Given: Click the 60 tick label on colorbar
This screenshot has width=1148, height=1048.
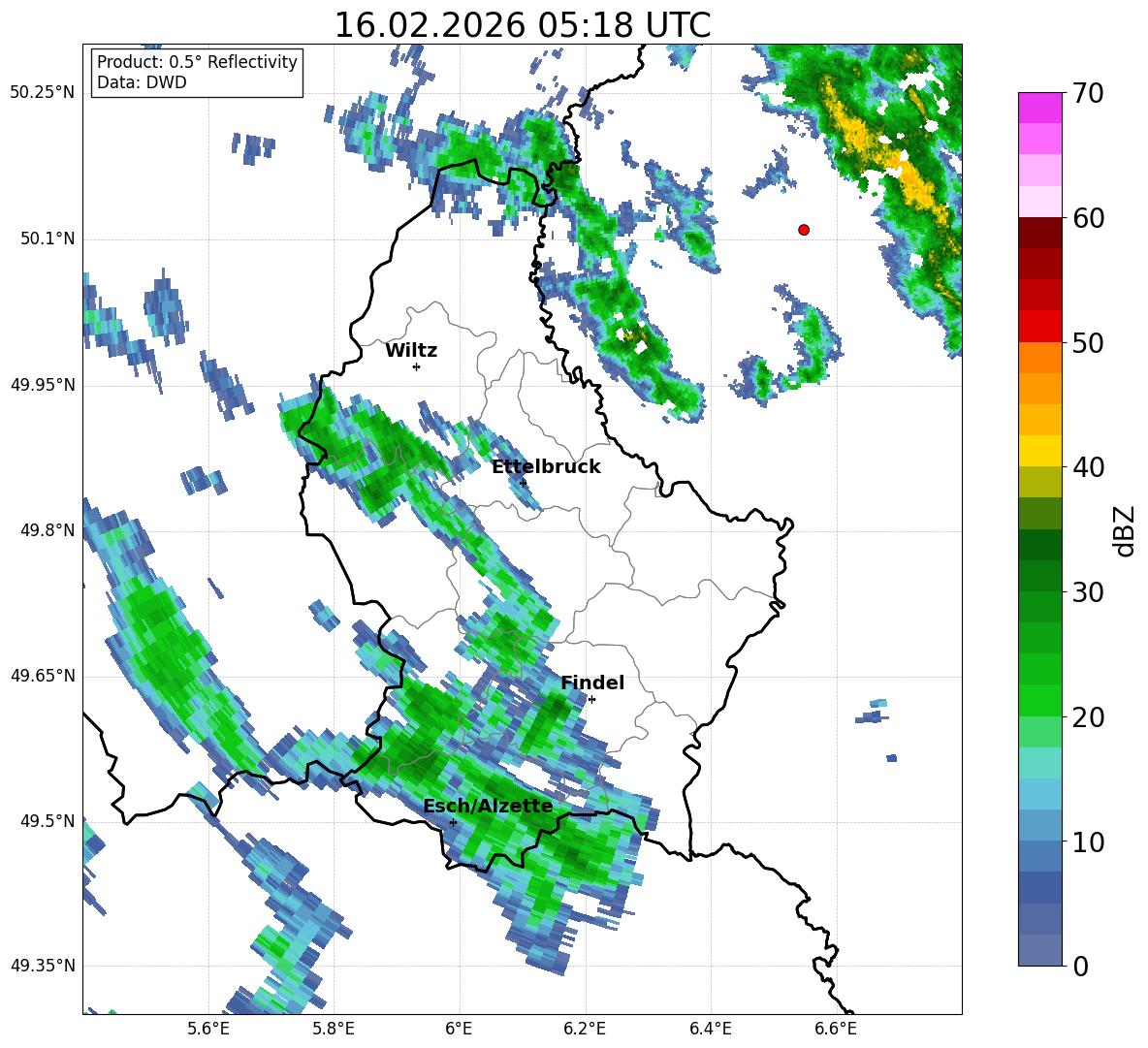Looking at the screenshot, I should coord(1088,218).
